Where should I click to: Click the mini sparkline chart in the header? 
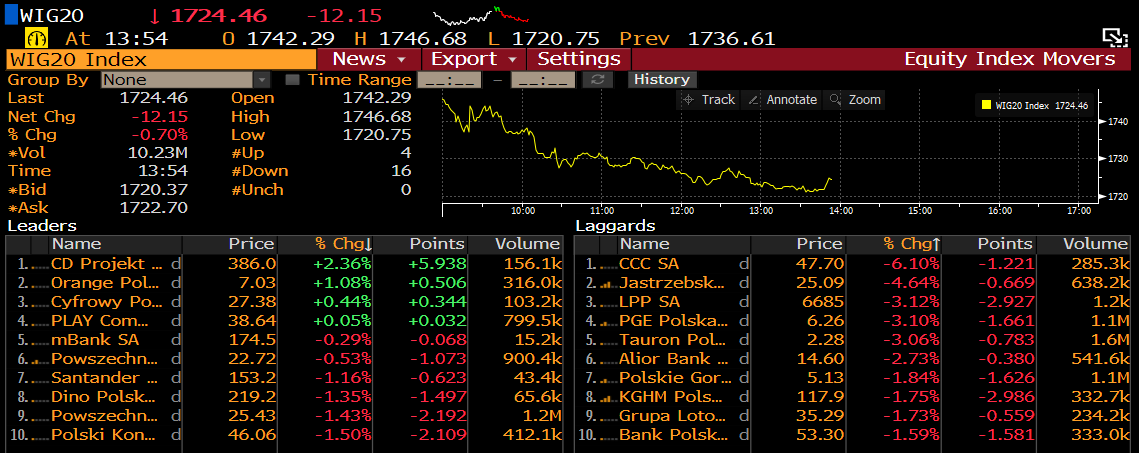tap(480, 15)
